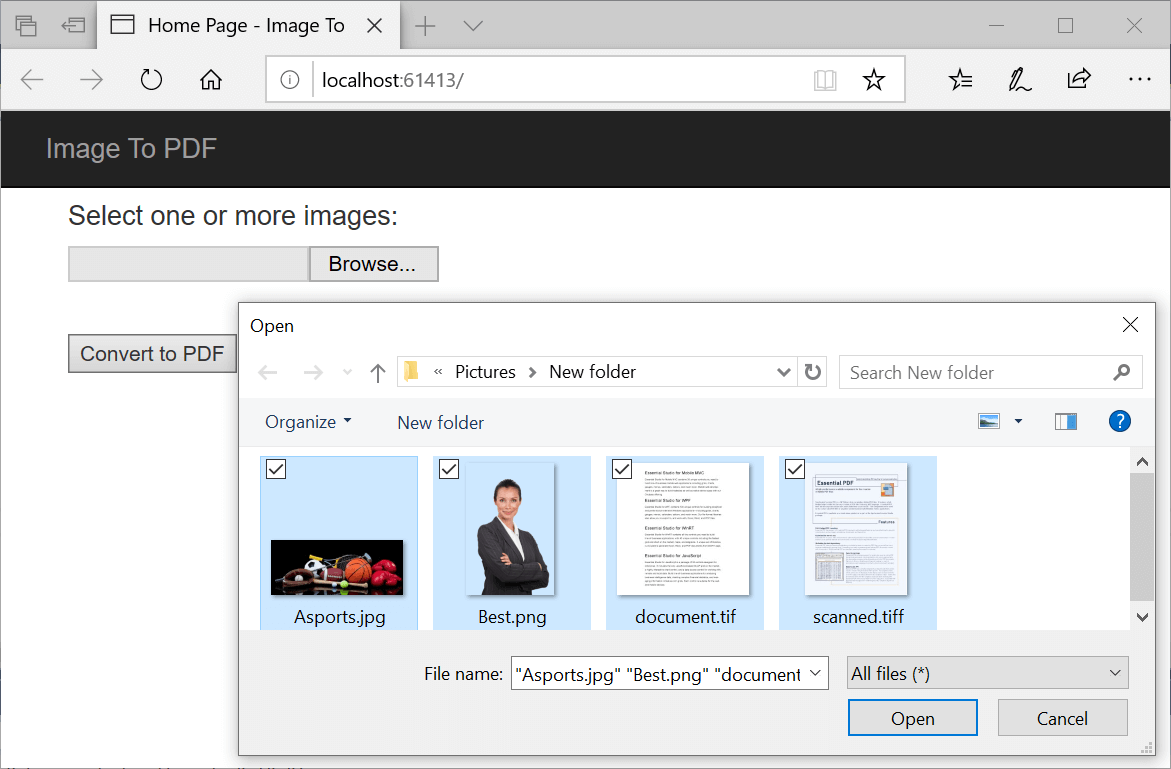Screen dimensions: 1171x769
Task: Add page to favorites star icon
Action: click(874, 80)
